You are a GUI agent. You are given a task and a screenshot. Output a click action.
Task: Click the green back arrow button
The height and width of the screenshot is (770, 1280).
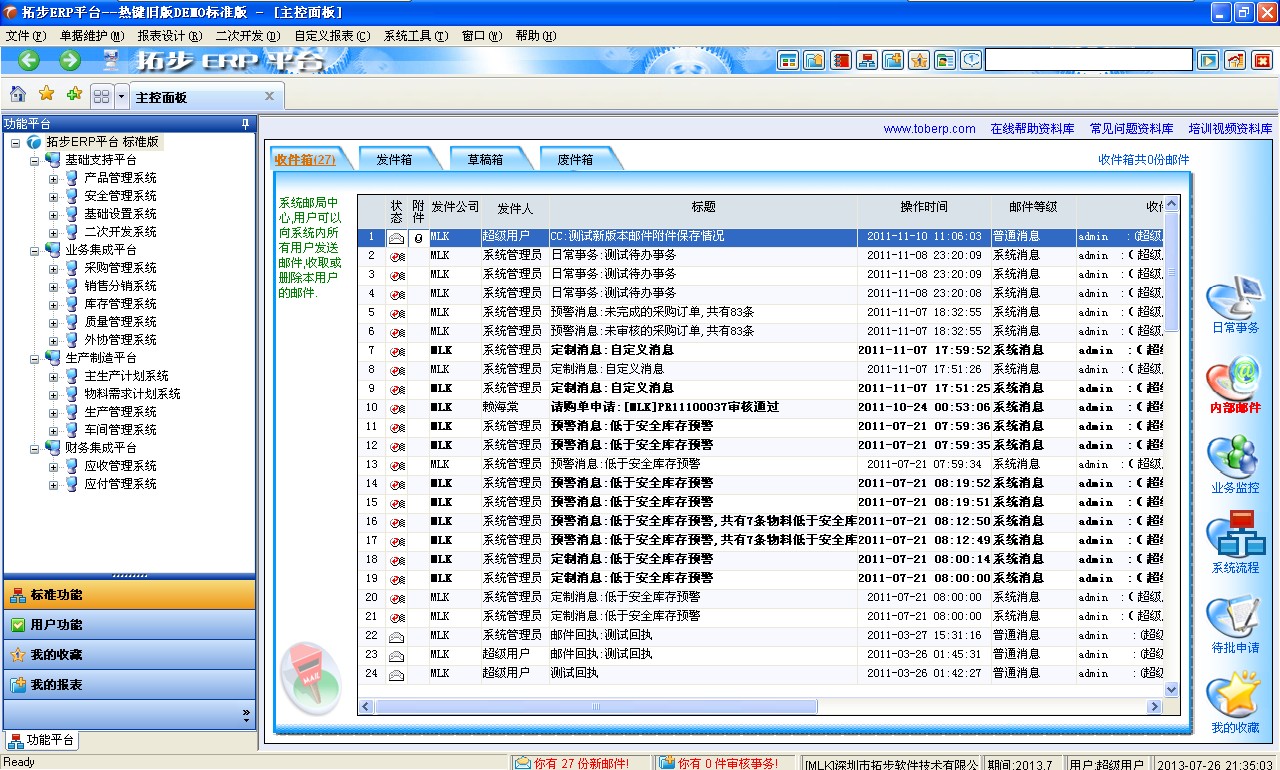(29, 60)
